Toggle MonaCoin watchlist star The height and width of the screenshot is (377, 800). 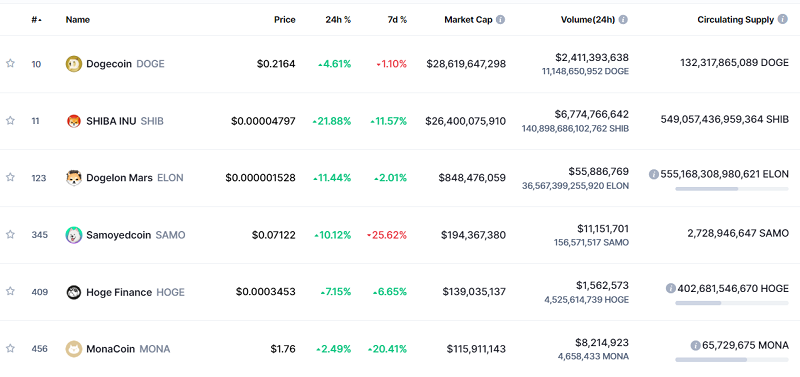tap(10, 349)
